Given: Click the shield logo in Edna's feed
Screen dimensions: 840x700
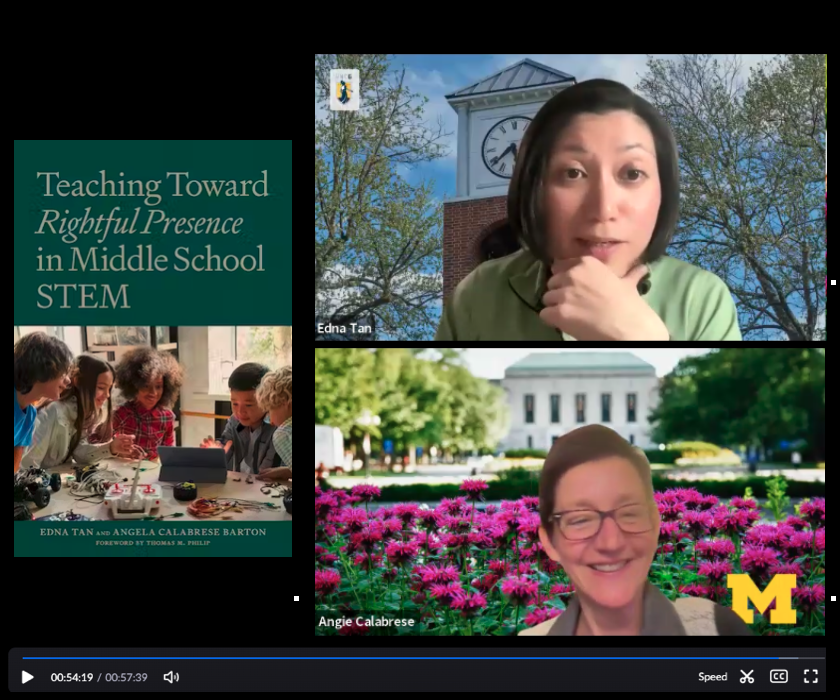Looking at the screenshot, I should click(x=344, y=89).
